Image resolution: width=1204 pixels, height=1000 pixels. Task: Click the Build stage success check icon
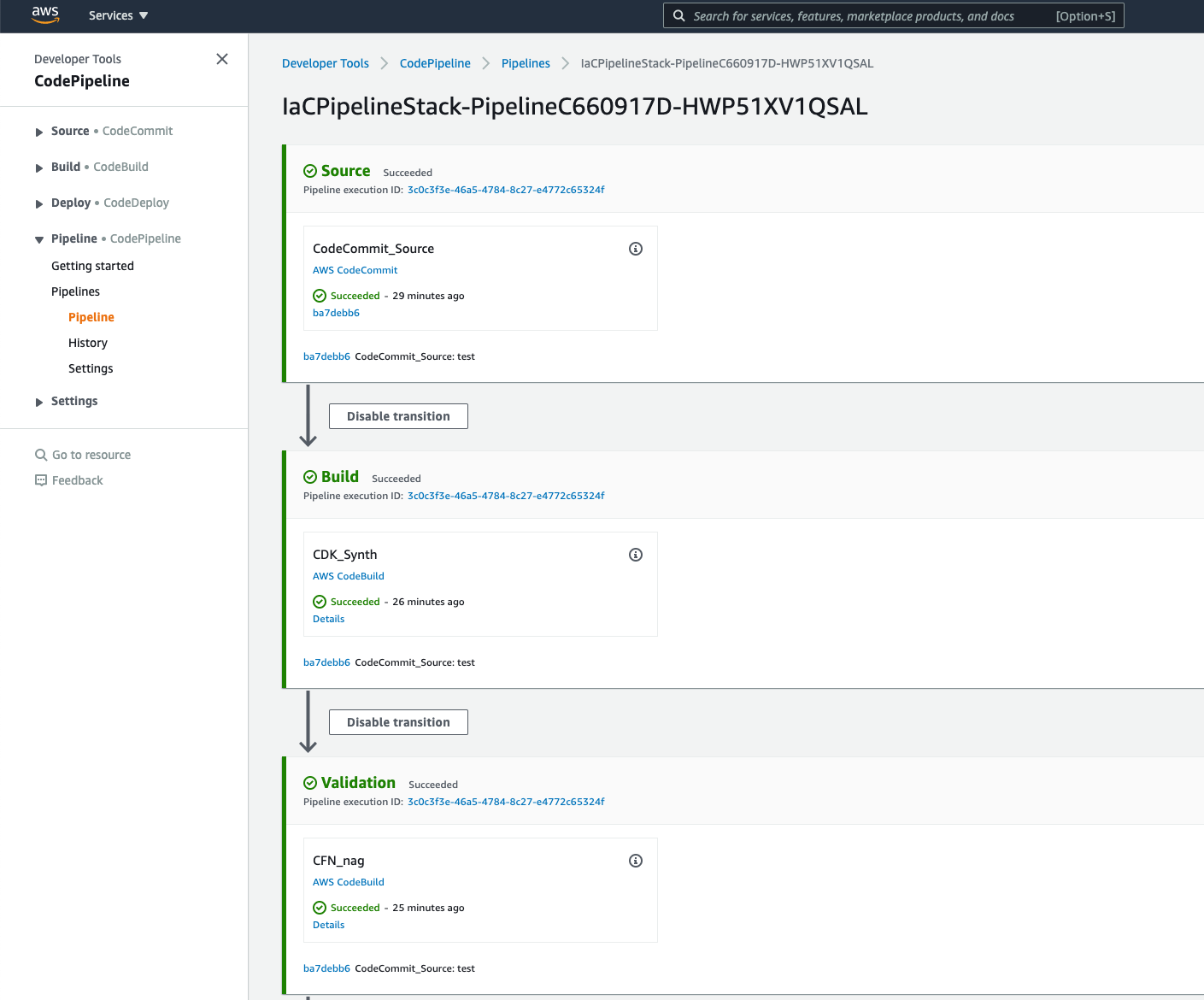coord(310,477)
